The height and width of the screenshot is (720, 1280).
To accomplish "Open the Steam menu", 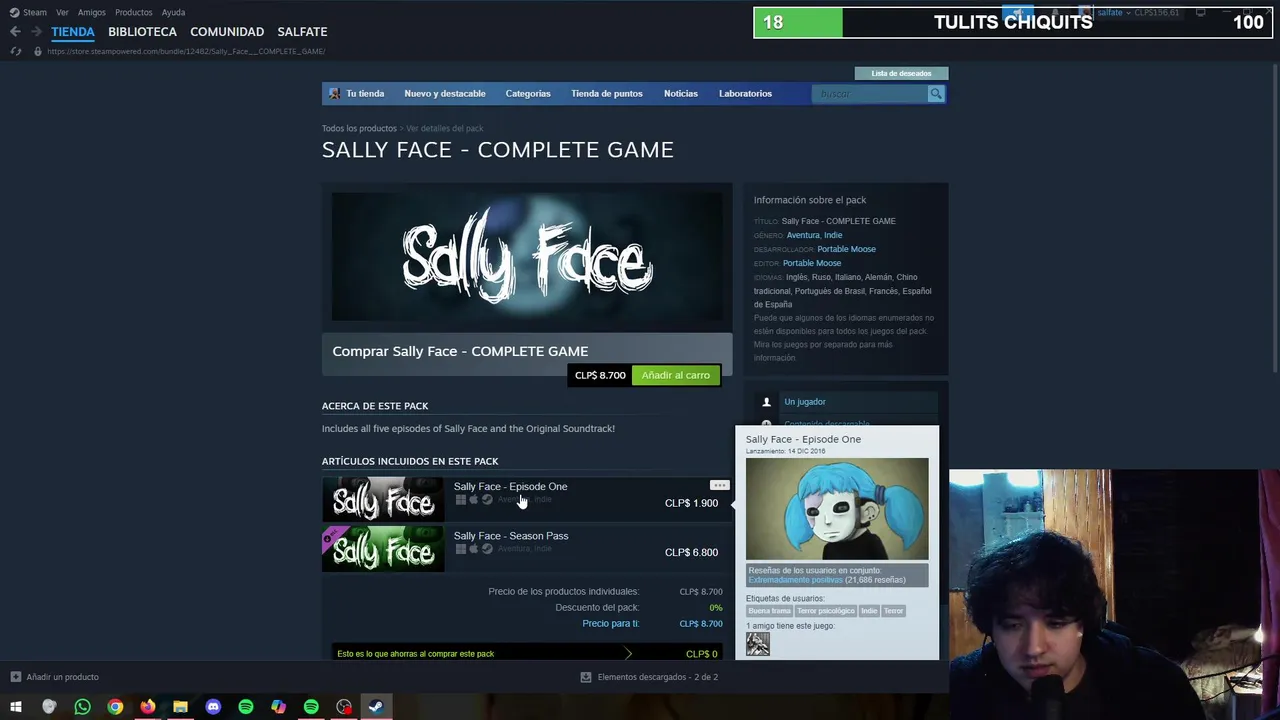I will click(x=35, y=12).
